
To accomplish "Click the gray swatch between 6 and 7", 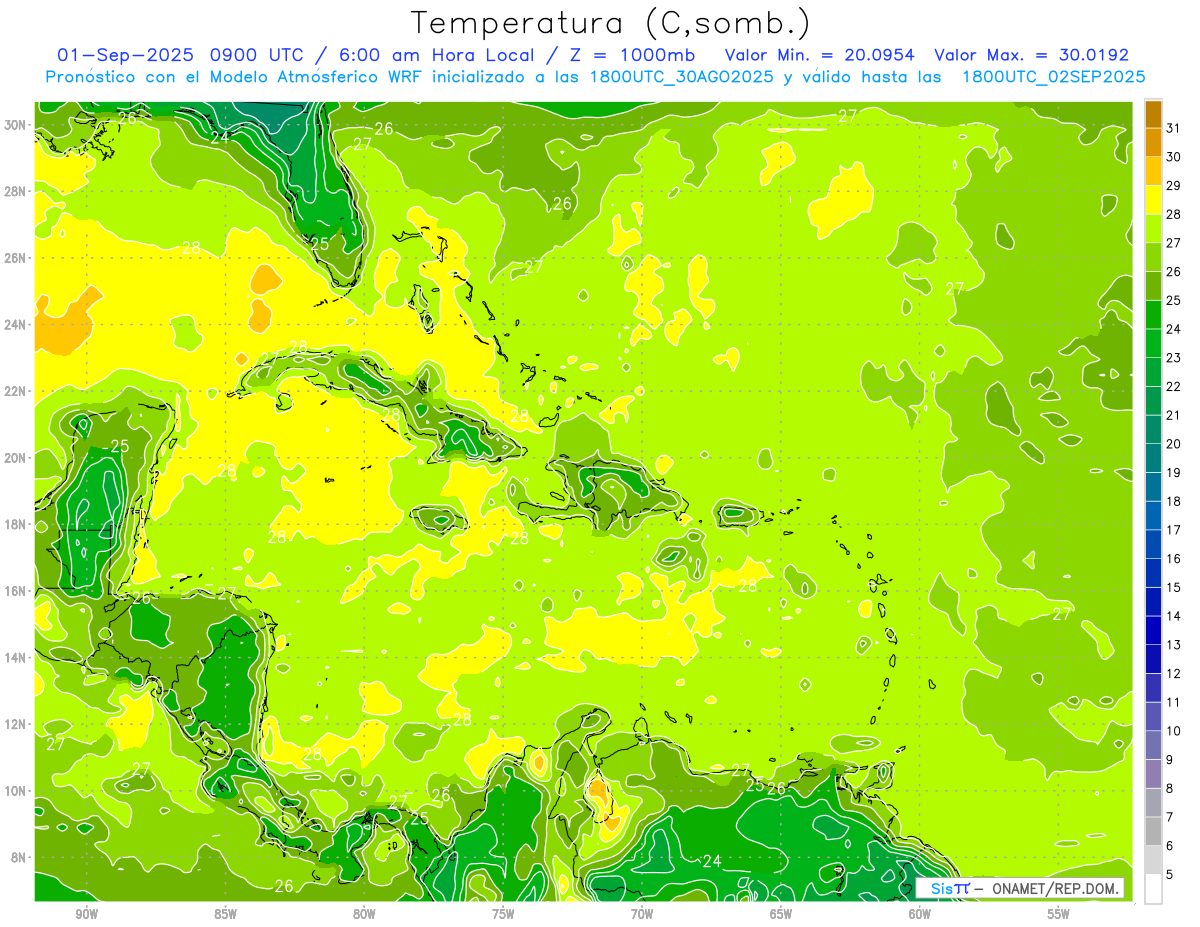I will (1153, 831).
